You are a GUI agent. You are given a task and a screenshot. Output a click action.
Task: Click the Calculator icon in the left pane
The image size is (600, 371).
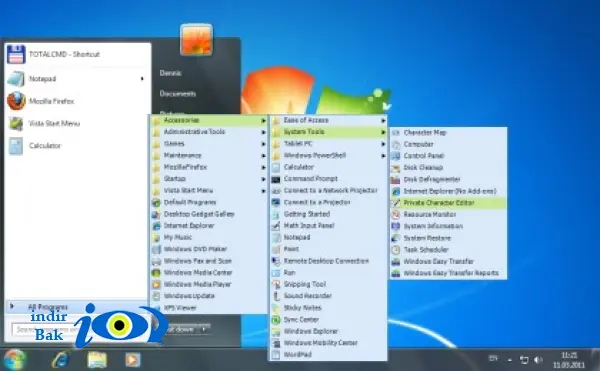[16, 146]
